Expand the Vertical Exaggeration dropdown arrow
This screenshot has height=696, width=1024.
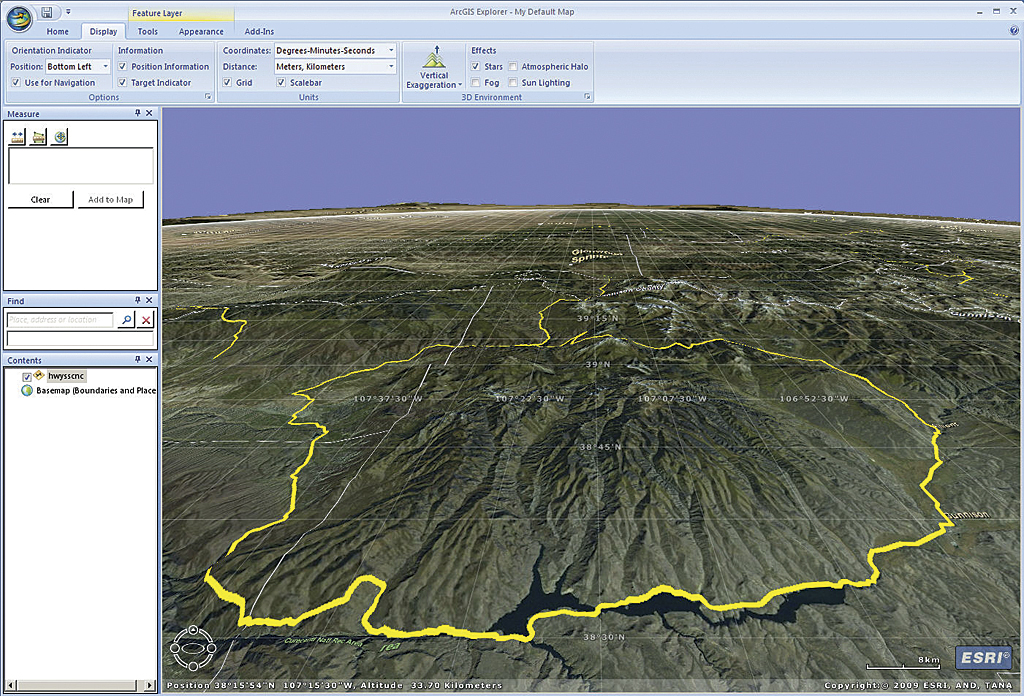[460, 85]
